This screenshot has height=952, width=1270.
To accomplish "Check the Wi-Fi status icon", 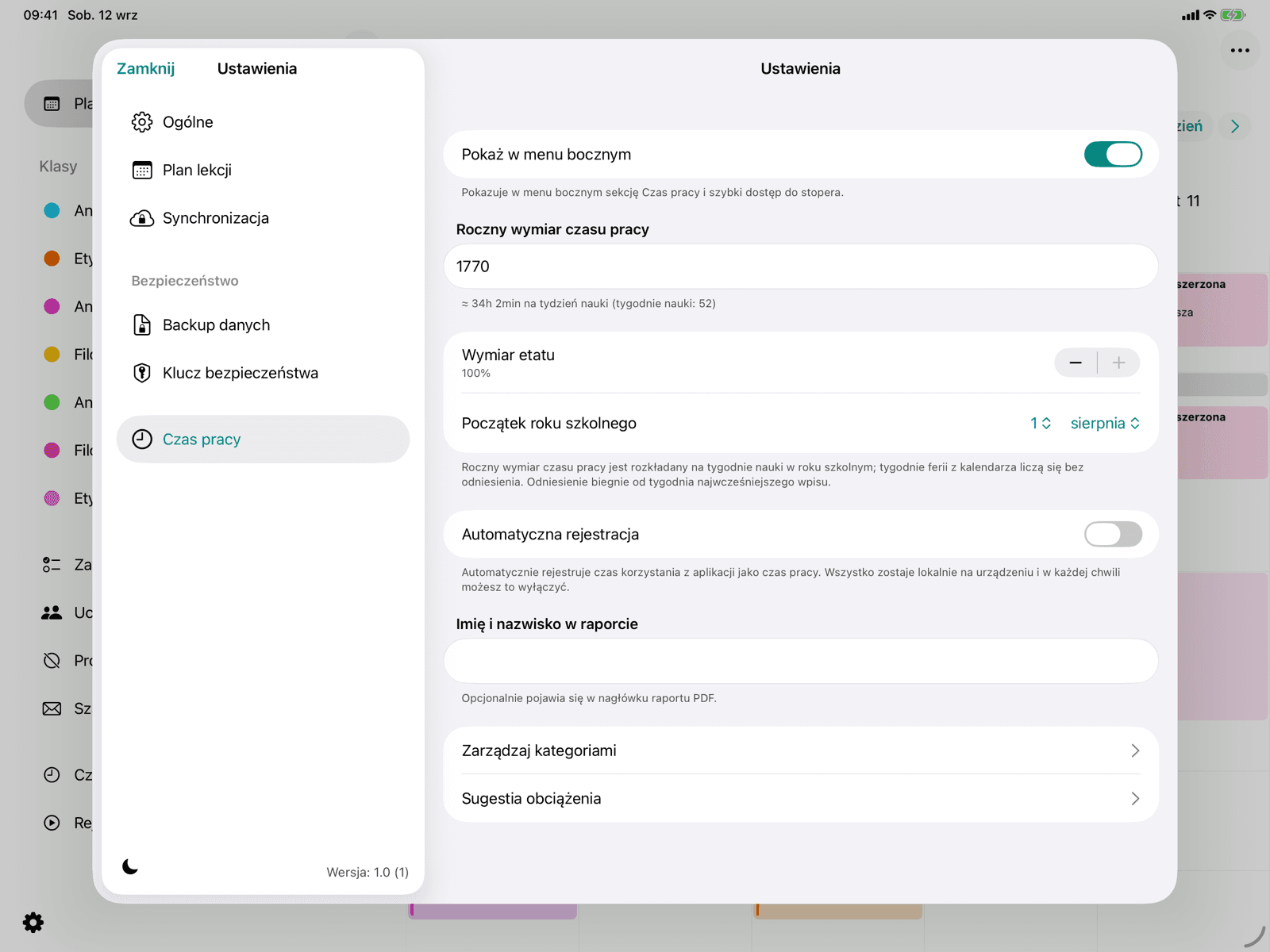I will [1210, 14].
